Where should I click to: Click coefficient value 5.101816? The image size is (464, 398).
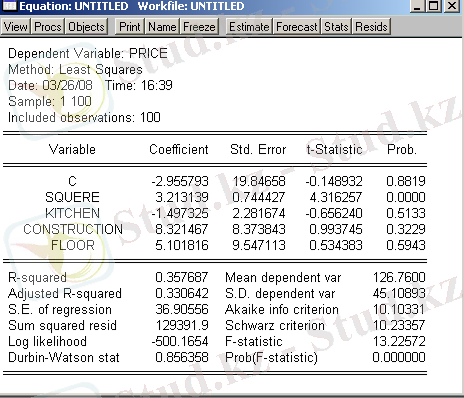[x=182, y=245]
